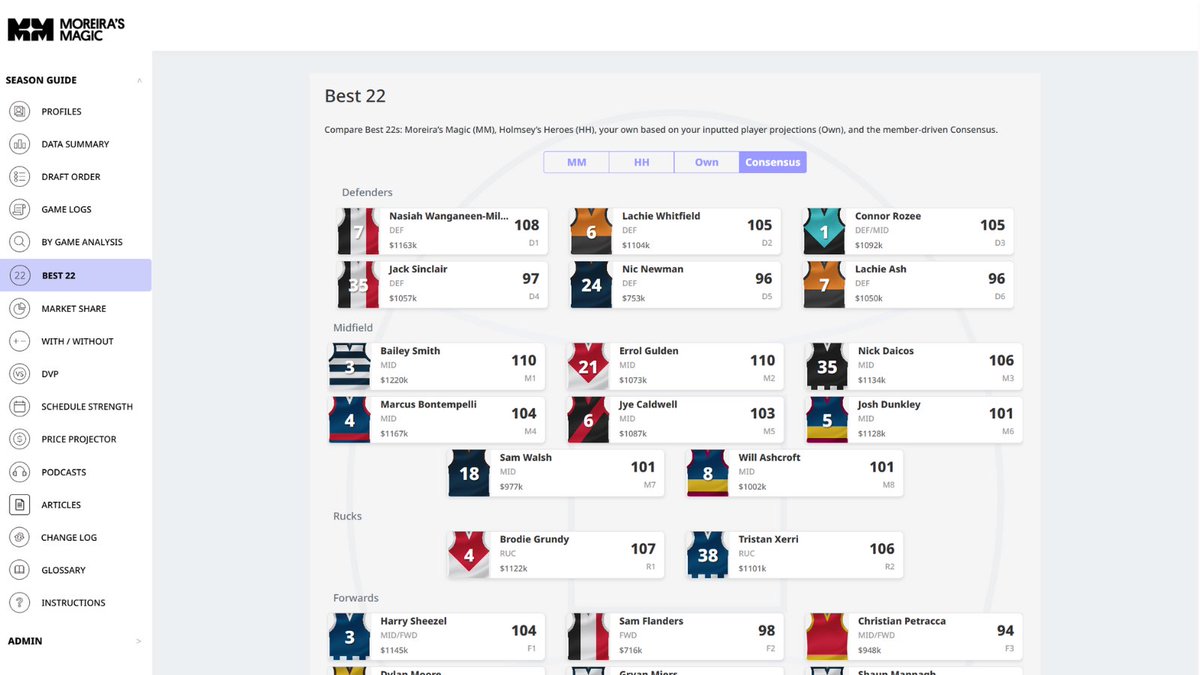Screen dimensions: 1200x675
Task: Open the Profiles page link
Action: (62, 112)
